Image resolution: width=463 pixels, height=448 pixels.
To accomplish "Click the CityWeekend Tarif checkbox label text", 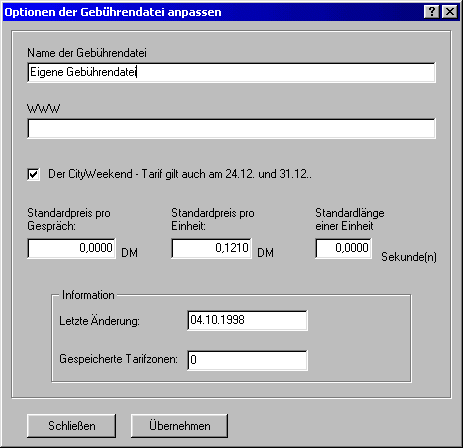I will [x=180, y=174].
